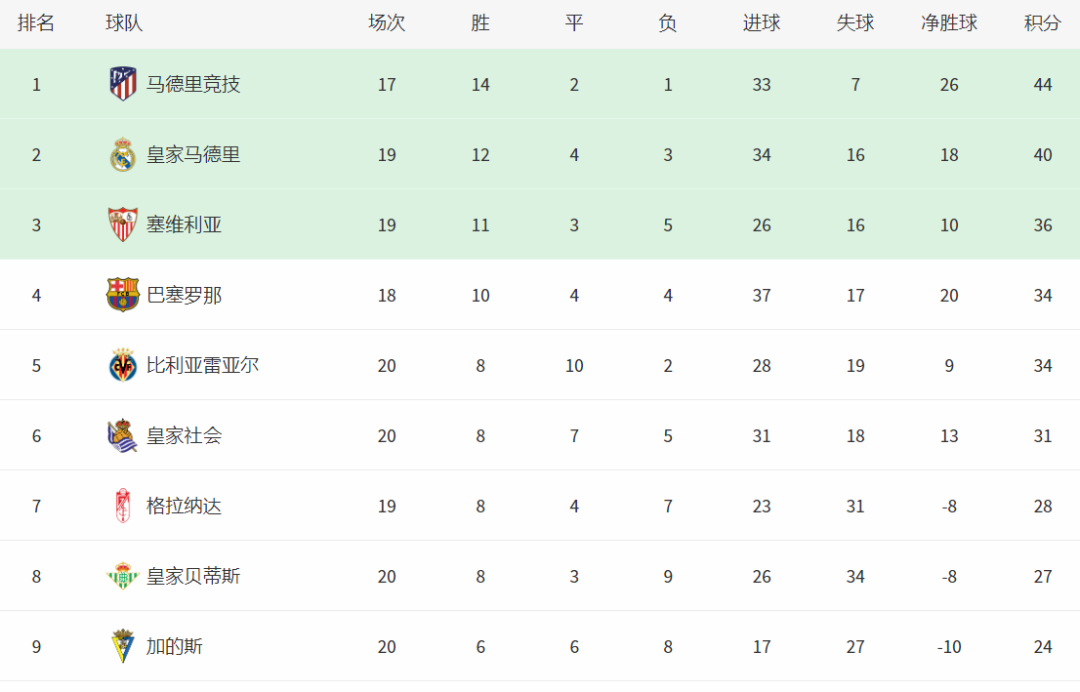The width and height of the screenshot is (1080, 692).
Task: Click the Villarreal yellow crest icon
Action: click(123, 365)
